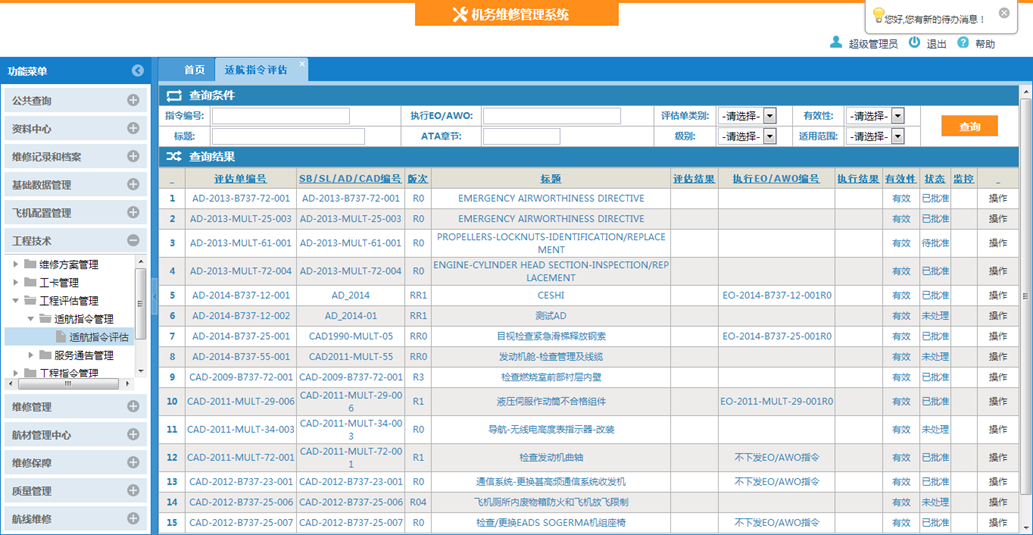The image size is (1033, 535).
Task: Sort by 评估单编号 column header
Action: [240, 179]
